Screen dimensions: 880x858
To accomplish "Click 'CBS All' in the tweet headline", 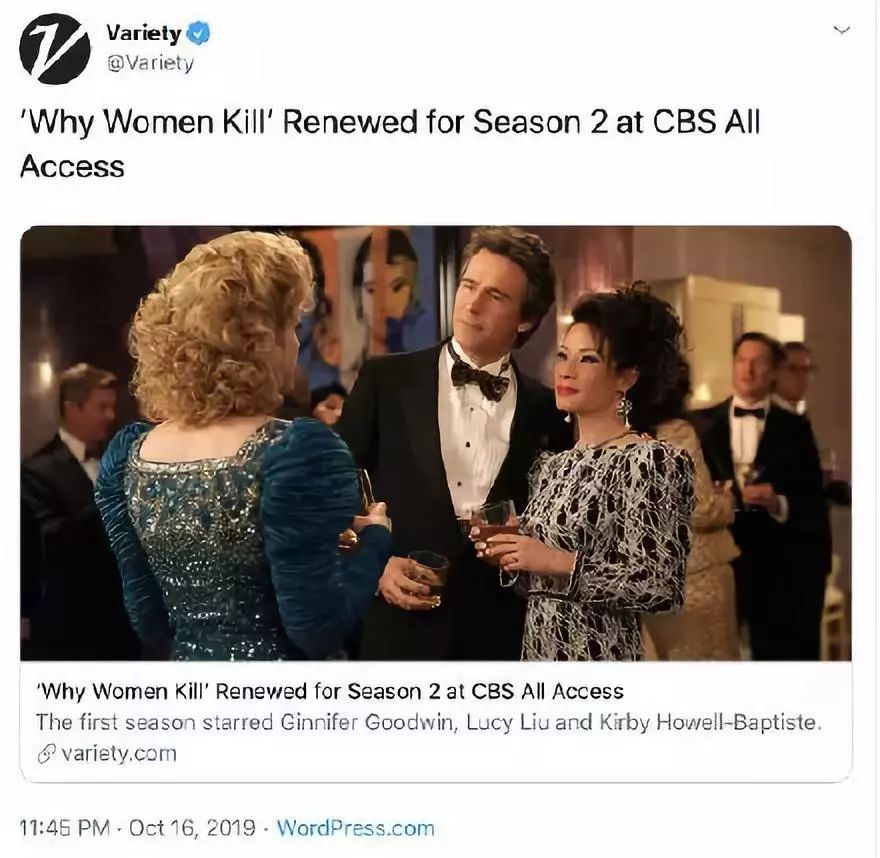I will [x=706, y=121].
